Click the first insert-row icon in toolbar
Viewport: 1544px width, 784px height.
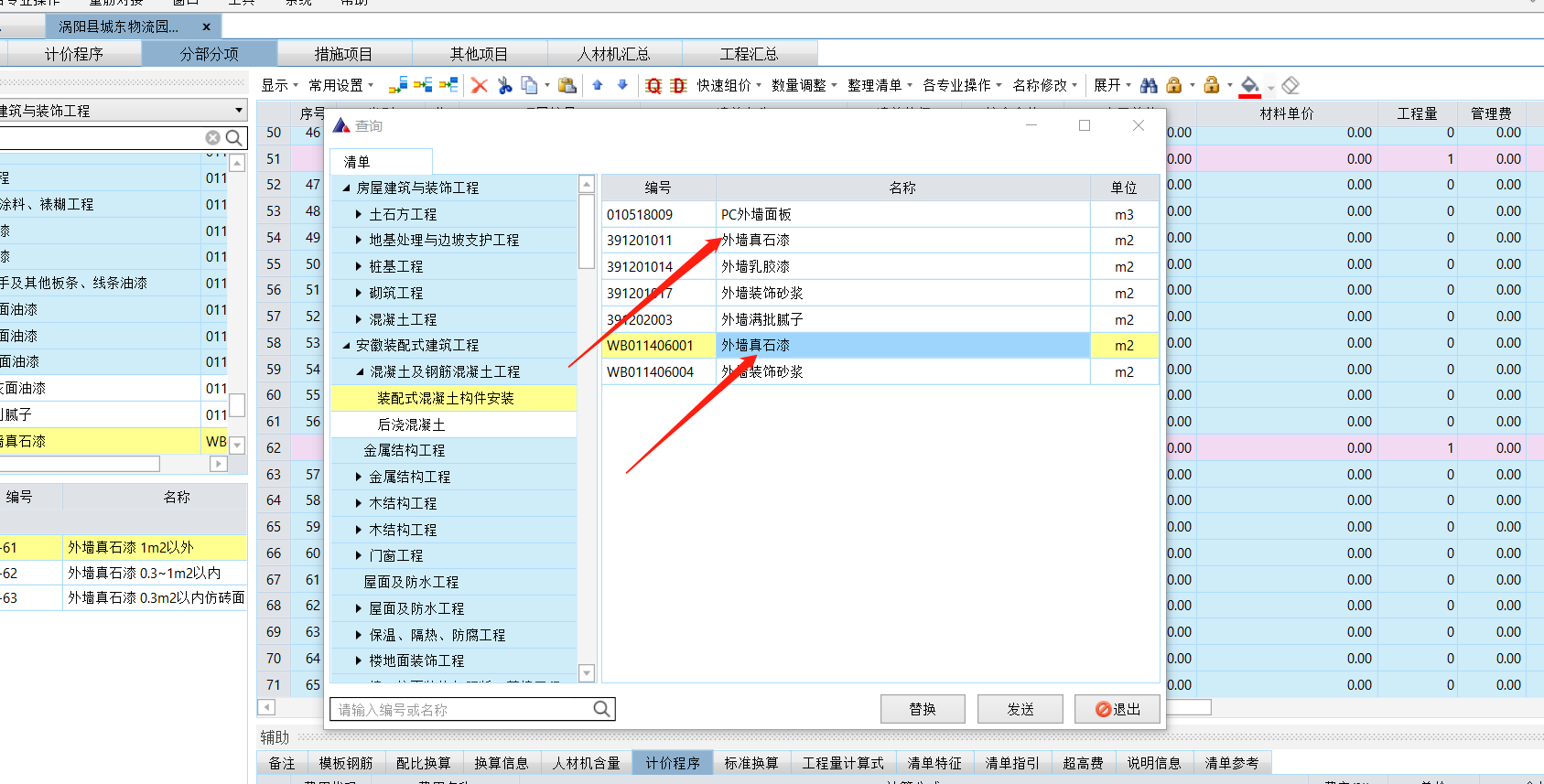point(398,85)
